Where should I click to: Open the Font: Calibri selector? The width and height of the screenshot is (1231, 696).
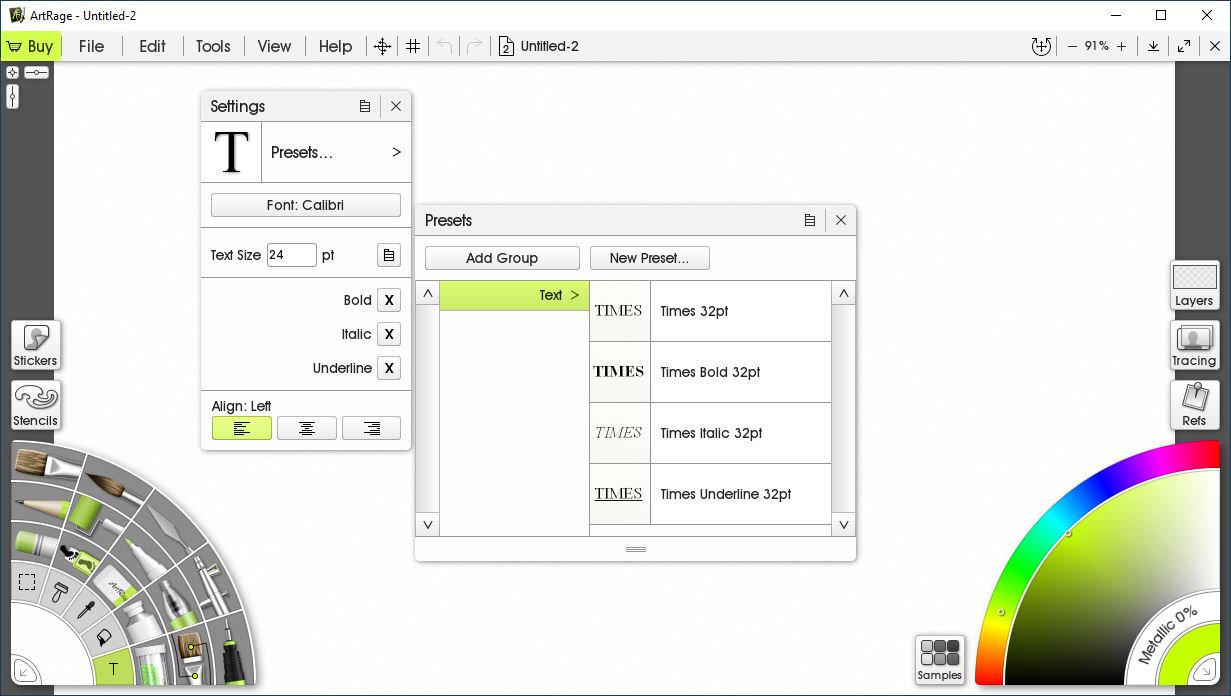[x=306, y=205]
